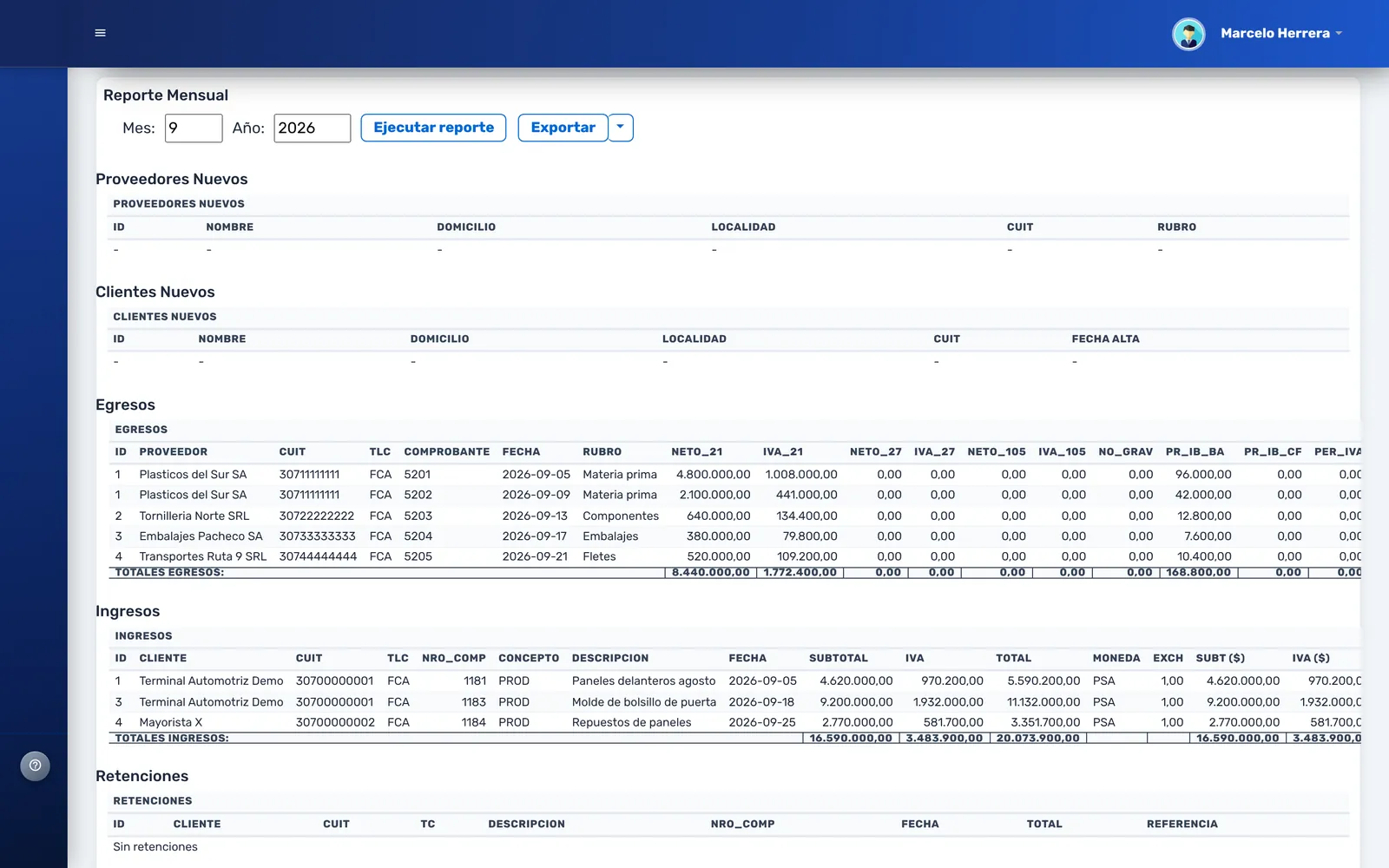Screen dimensions: 1389x868
Task: Click TOTALES EGRESOS label
Action: 169,573
